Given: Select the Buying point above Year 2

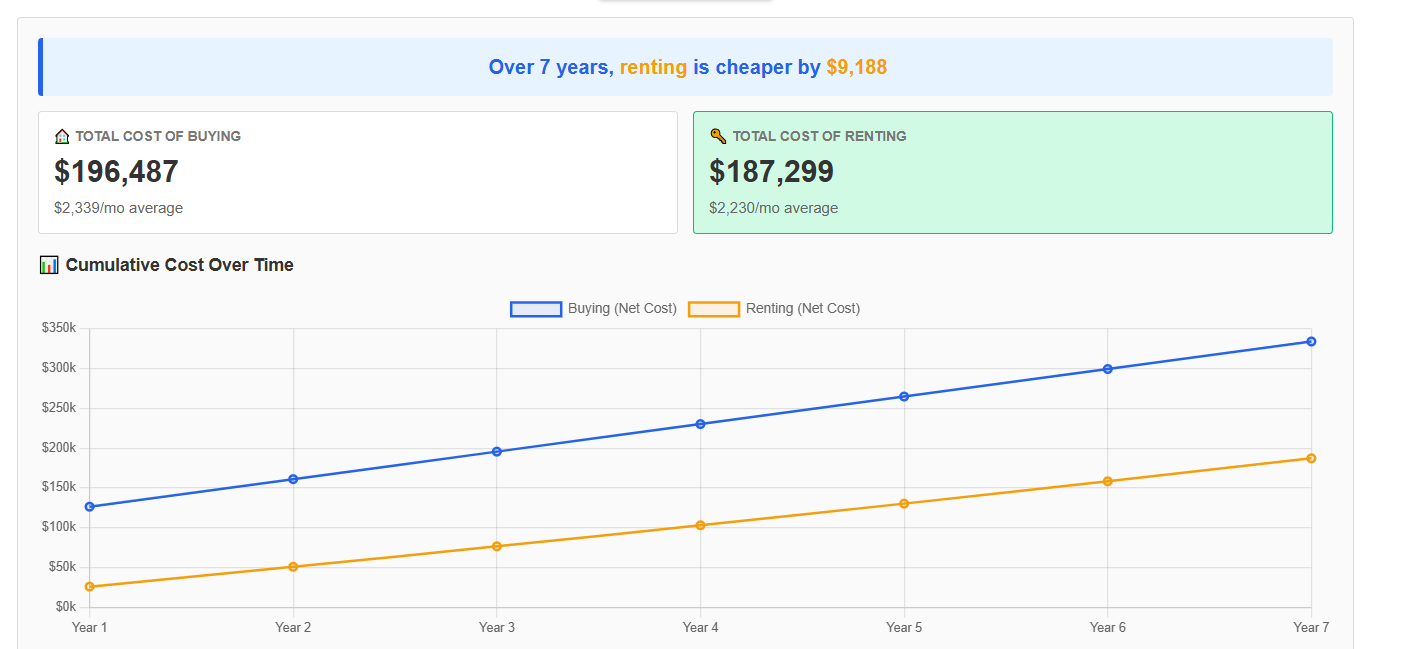Looking at the screenshot, I should tap(293, 478).
